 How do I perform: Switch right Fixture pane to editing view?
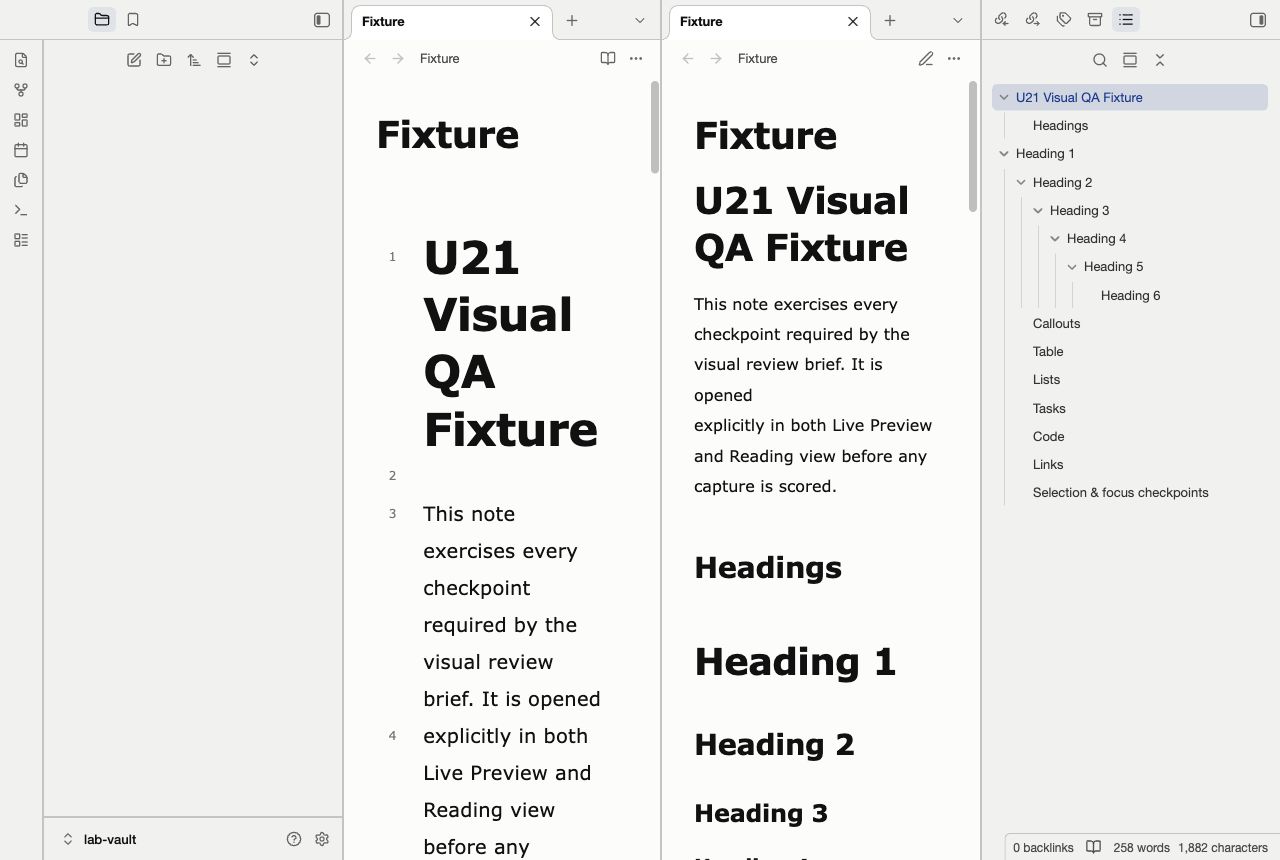(x=926, y=59)
